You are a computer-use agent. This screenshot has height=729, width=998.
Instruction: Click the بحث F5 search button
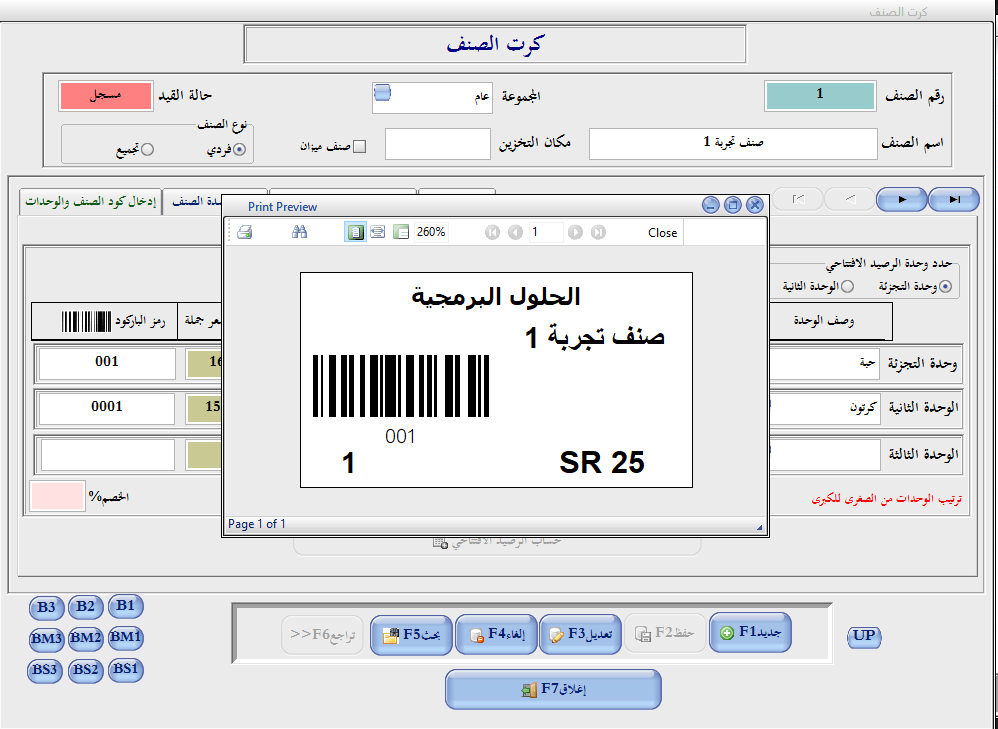coord(411,634)
